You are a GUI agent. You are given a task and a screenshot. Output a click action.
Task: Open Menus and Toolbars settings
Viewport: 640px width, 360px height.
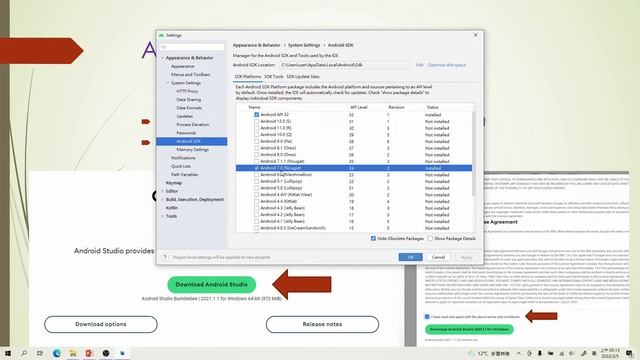[x=191, y=75]
